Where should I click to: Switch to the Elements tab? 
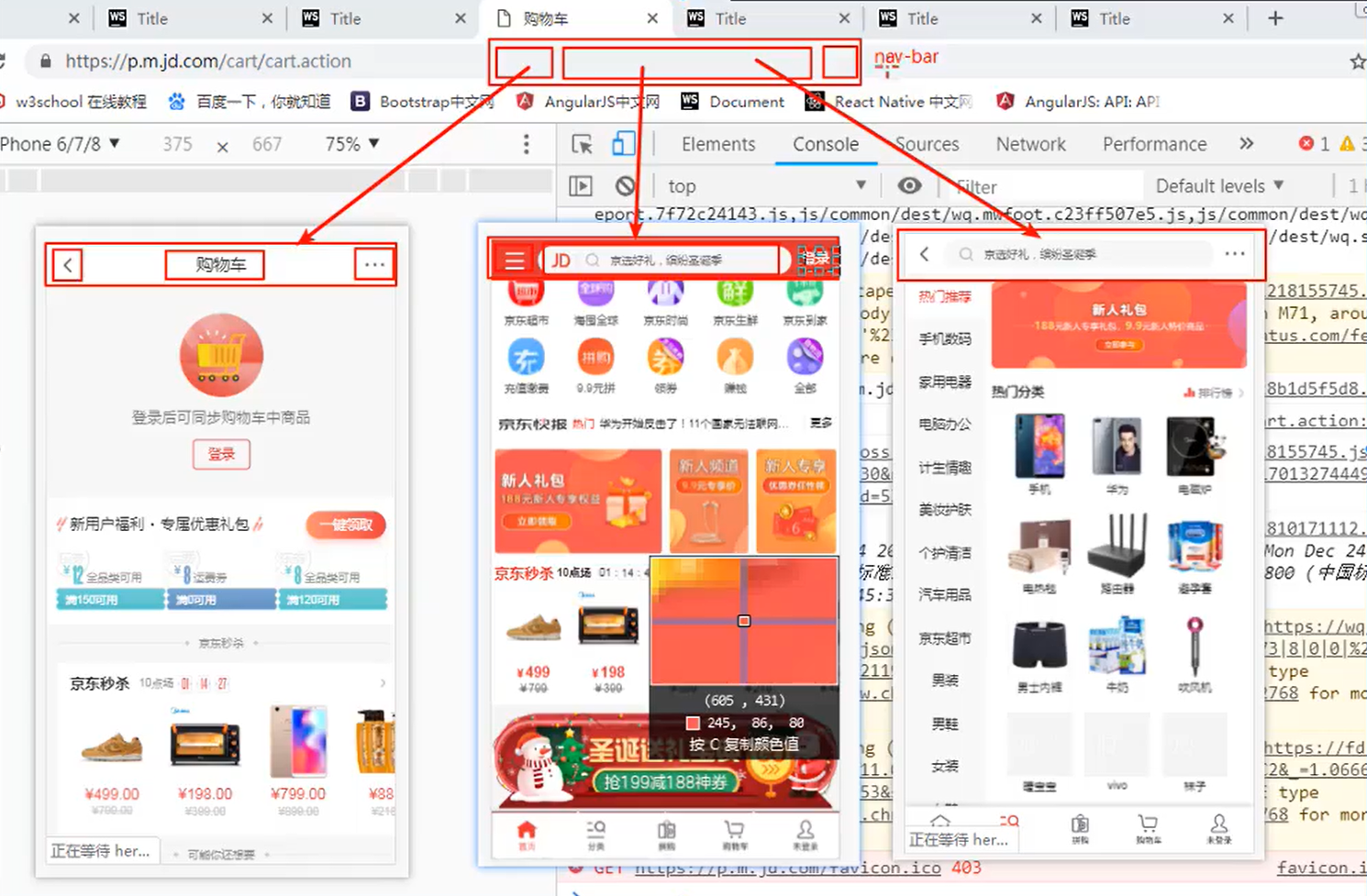pos(718,144)
